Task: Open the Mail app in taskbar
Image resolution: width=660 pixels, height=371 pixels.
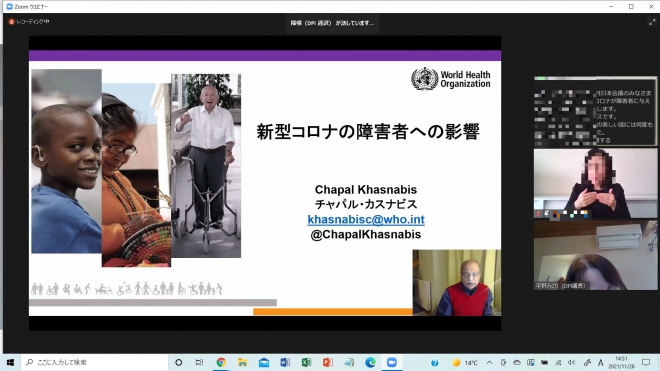Action: 264,363
